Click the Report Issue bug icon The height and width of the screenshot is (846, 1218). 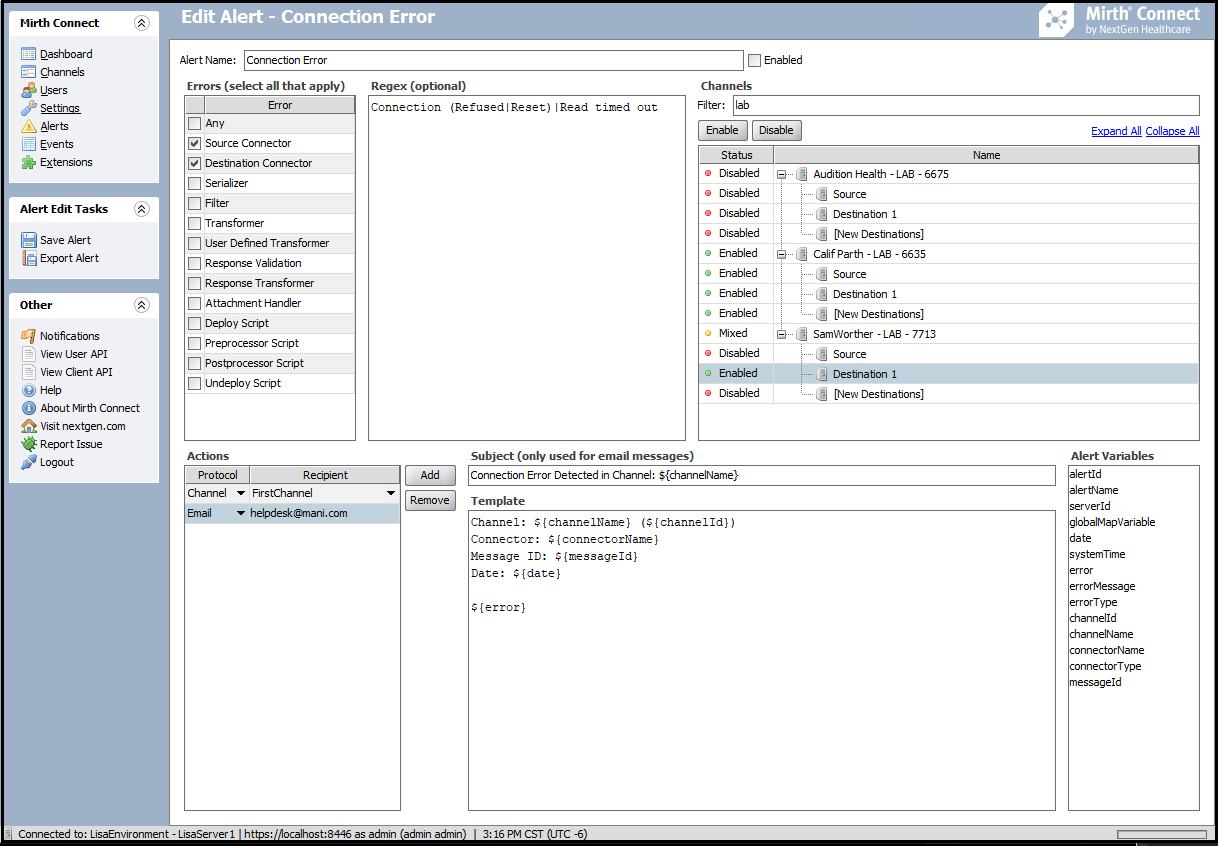29,444
